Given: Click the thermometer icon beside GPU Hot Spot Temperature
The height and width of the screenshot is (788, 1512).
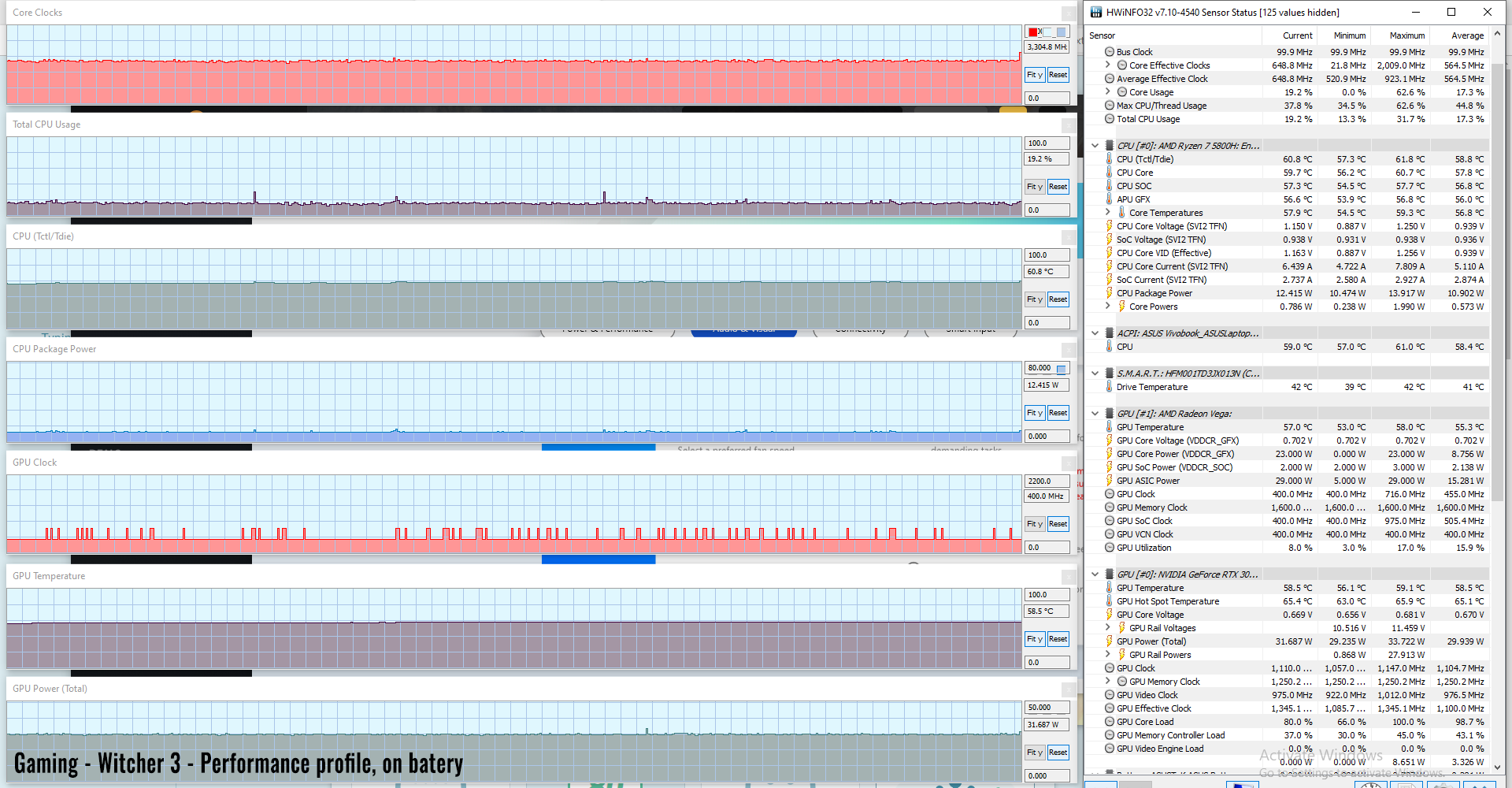Looking at the screenshot, I should point(1109,601).
